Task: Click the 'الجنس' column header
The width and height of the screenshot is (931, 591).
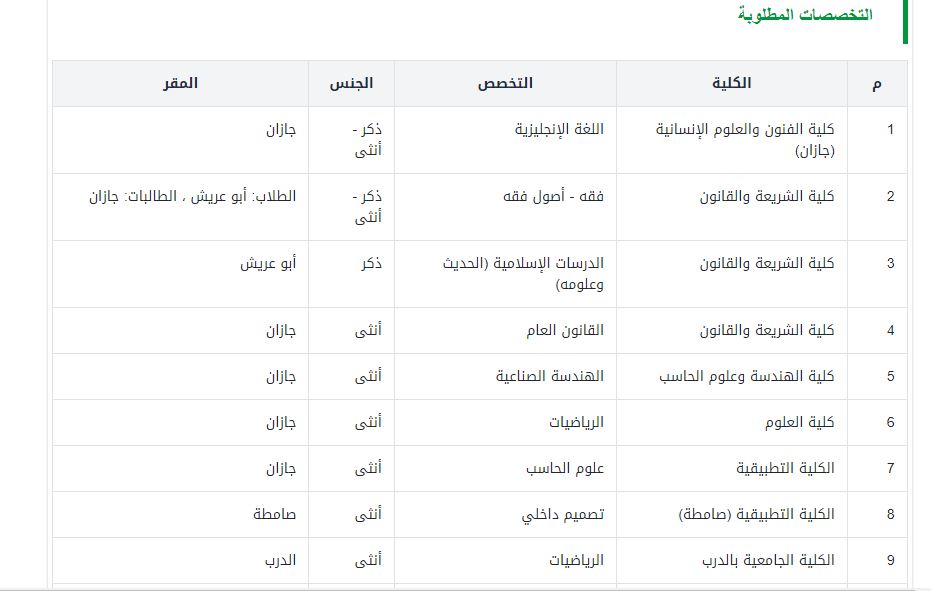Action: (351, 84)
